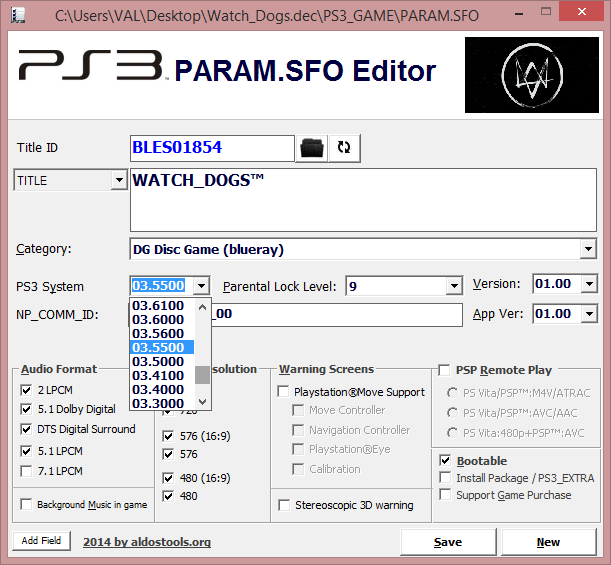Uncheck the 576 (16:9) resolution
This screenshot has height=565, width=611.
pos(168,436)
